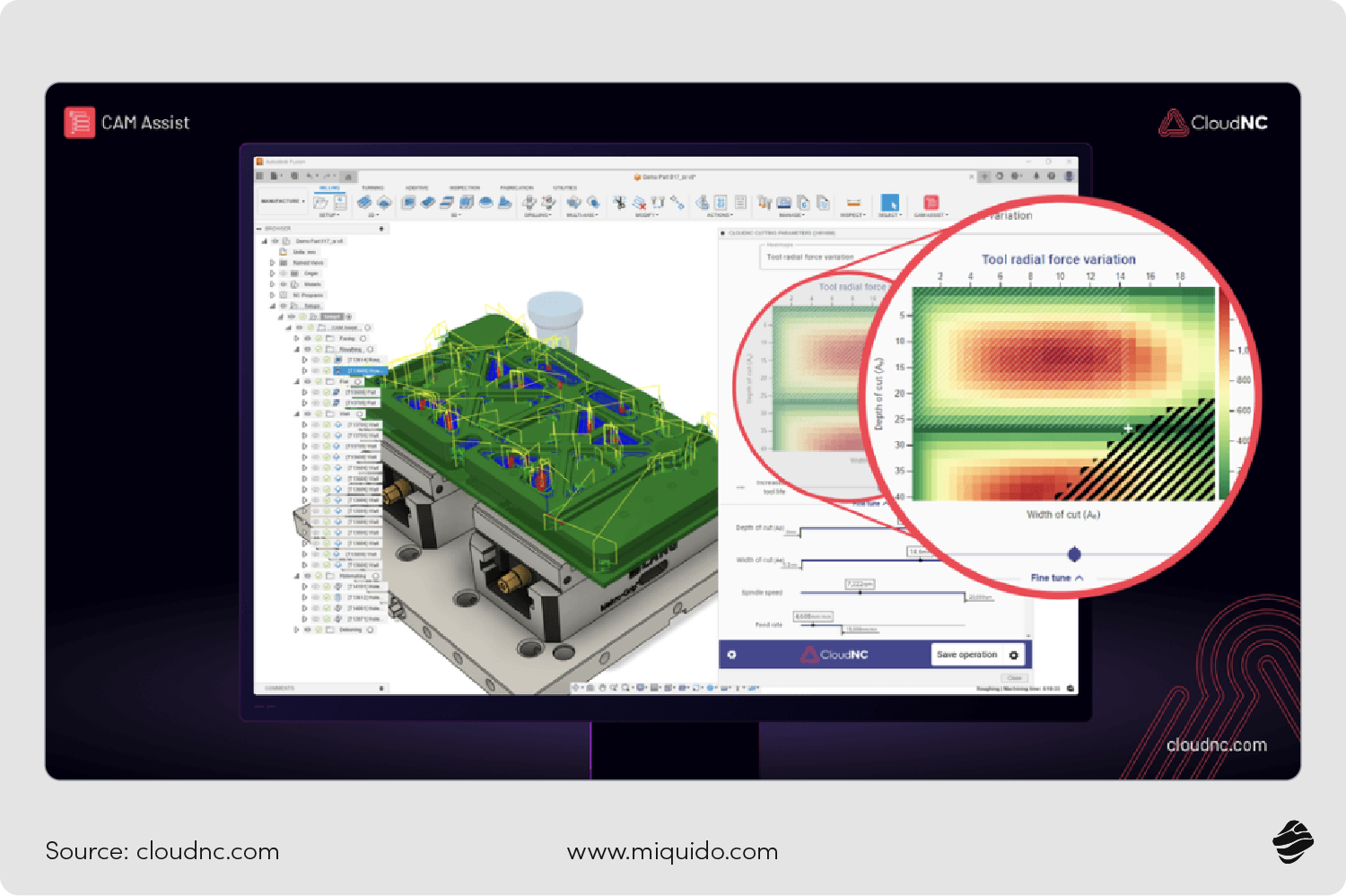The height and width of the screenshot is (896, 1346).
Task: Select the highlighted [T13604] Roughing operation in the tree
Action: (359, 370)
